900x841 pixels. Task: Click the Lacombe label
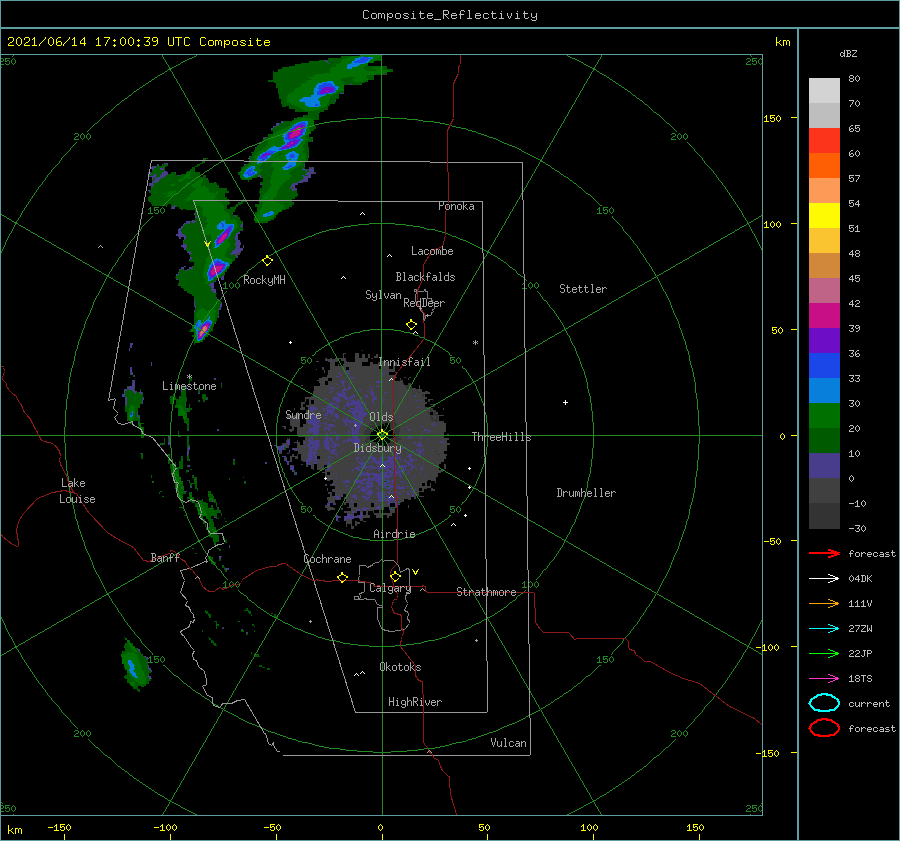pos(432,251)
